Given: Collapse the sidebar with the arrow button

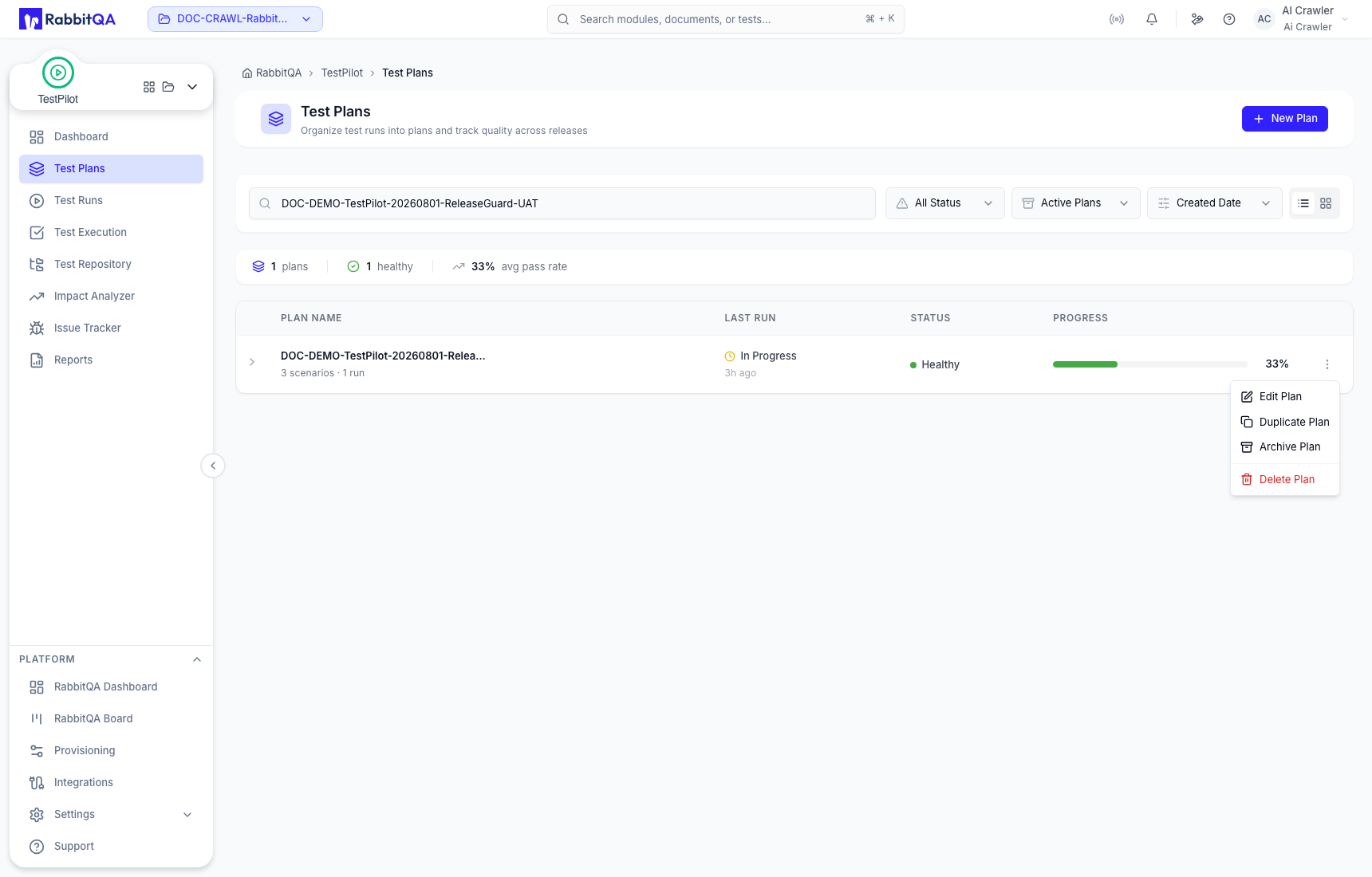Looking at the screenshot, I should (213, 466).
